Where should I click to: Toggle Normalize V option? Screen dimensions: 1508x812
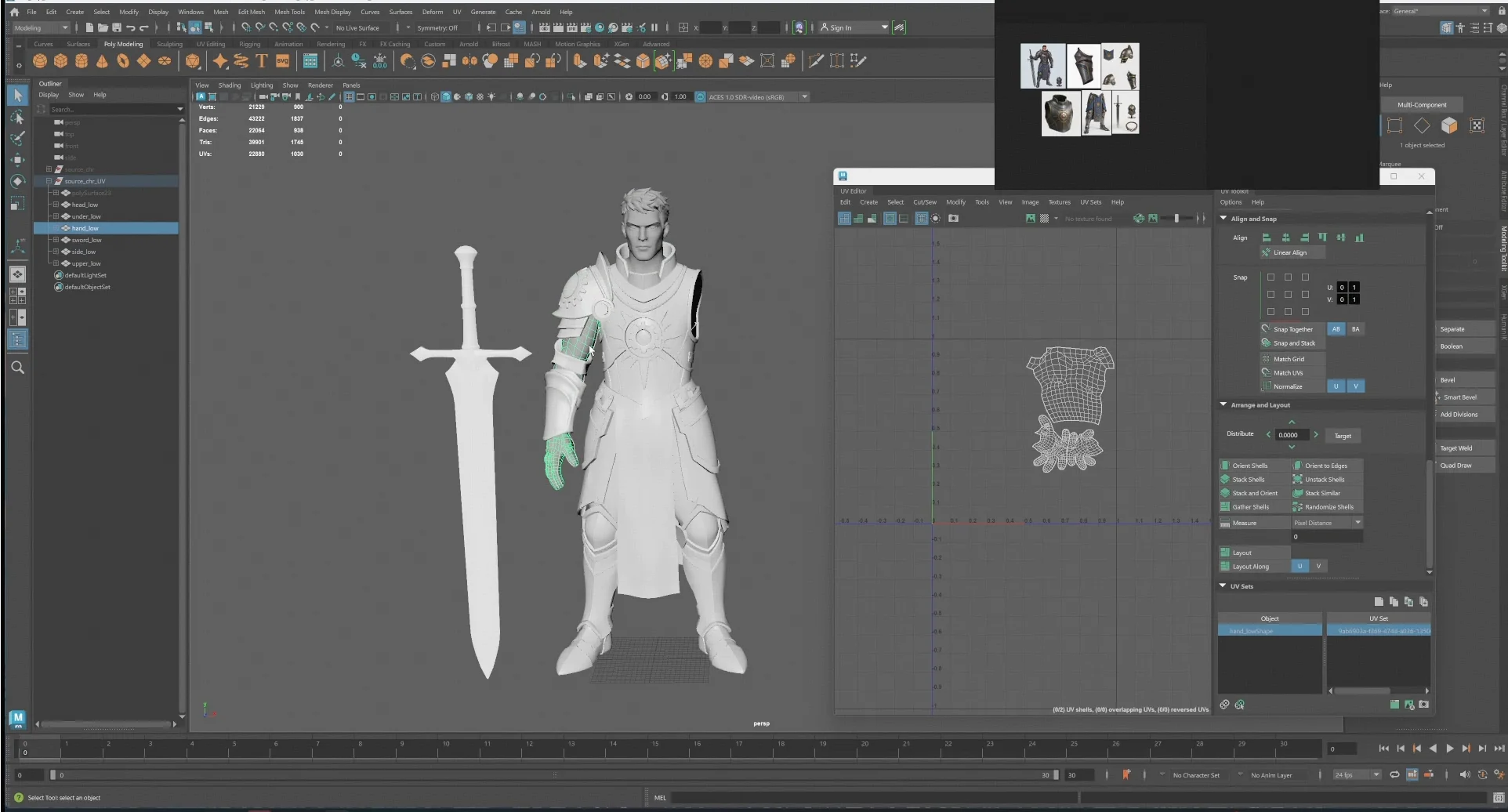[1355, 386]
